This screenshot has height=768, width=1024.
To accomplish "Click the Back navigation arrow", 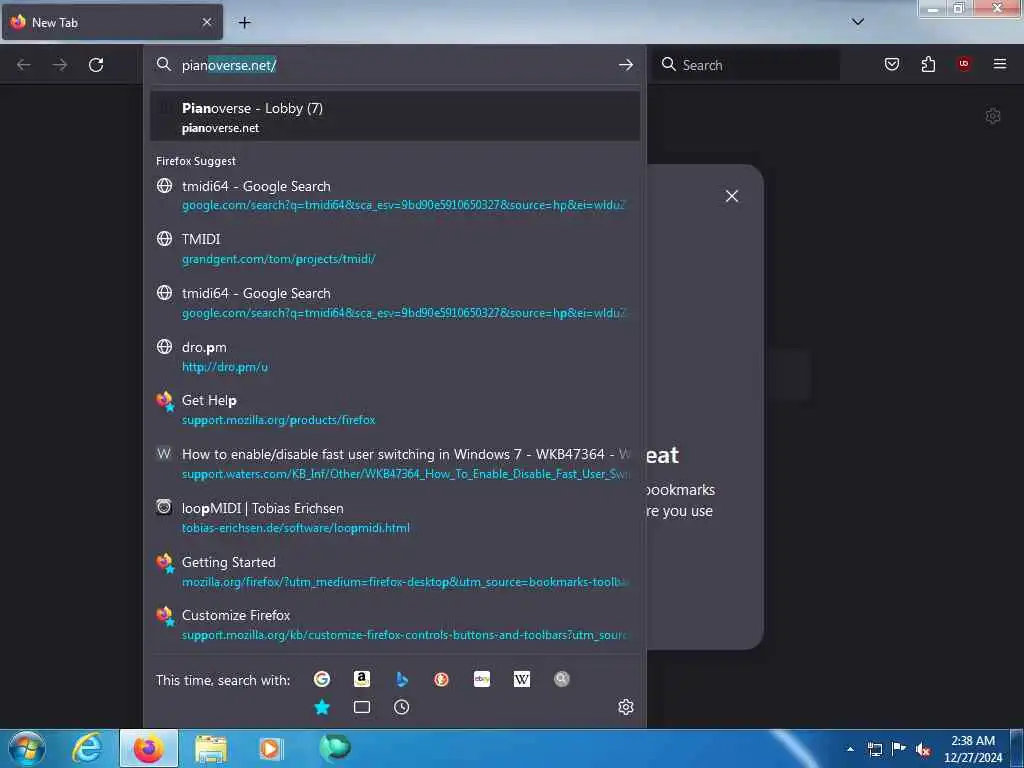I will click(24, 65).
